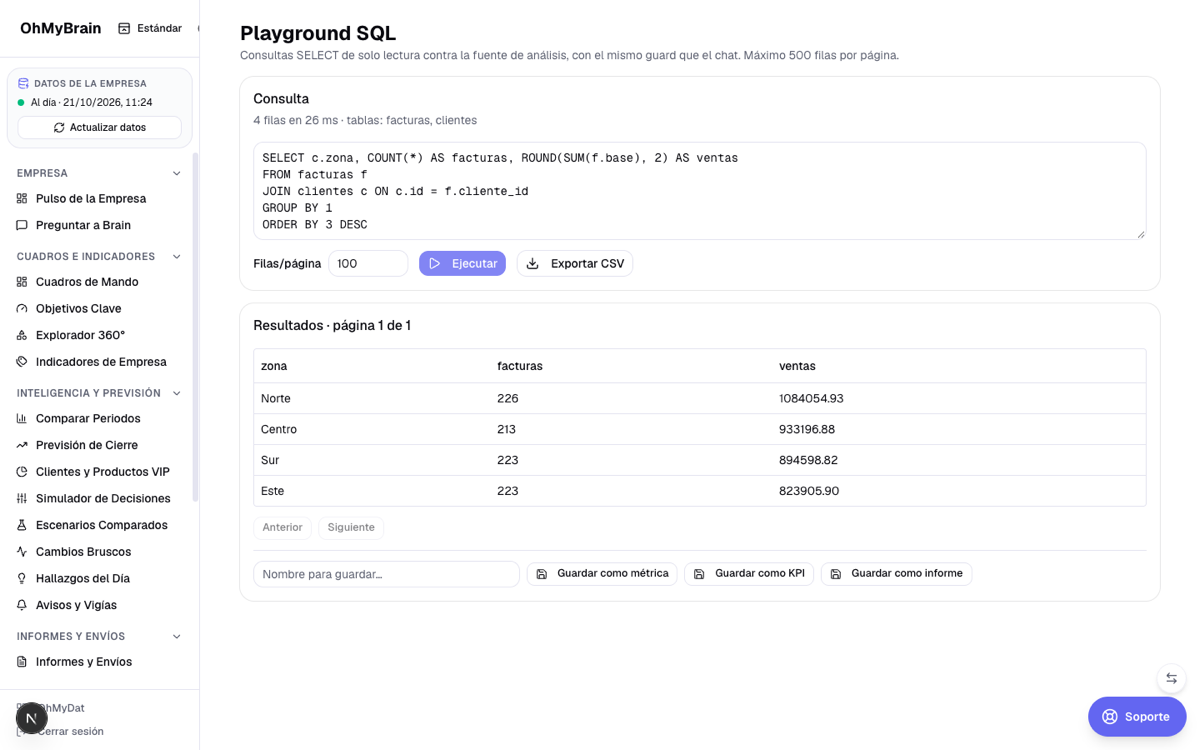1200x750 pixels.
Task: Click the flask icon for Escenarios Comparados
Action: coord(22,525)
